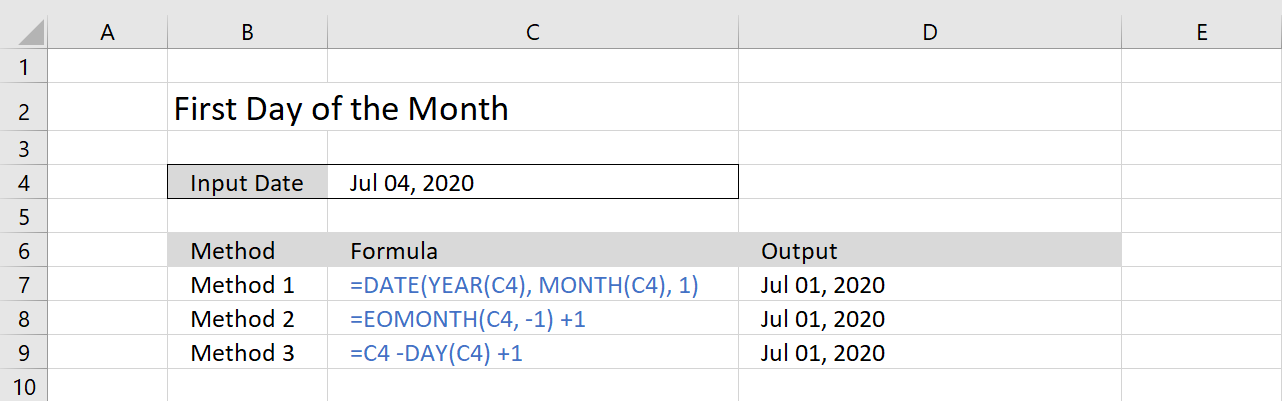Select the C4 -DAY(C4) formula cell

point(532,353)
